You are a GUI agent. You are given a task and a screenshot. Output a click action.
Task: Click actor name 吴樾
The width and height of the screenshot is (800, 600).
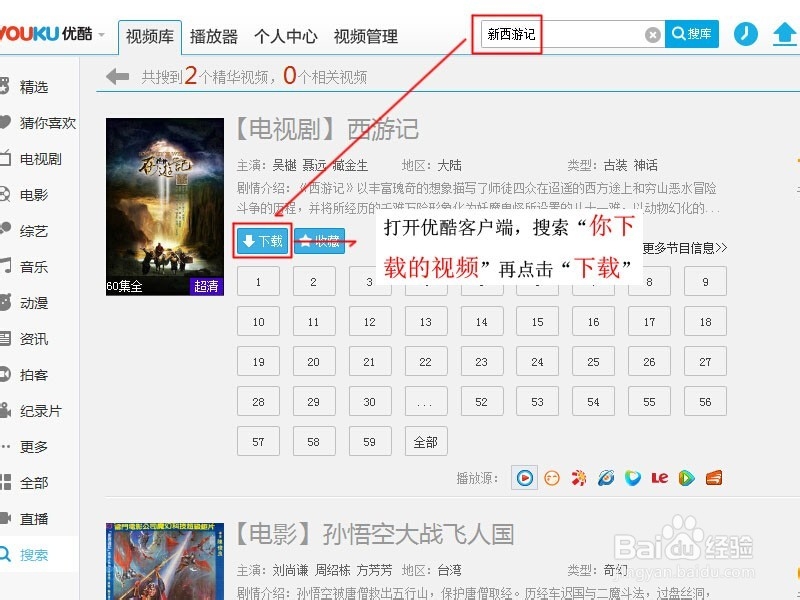tap(284, 165)
